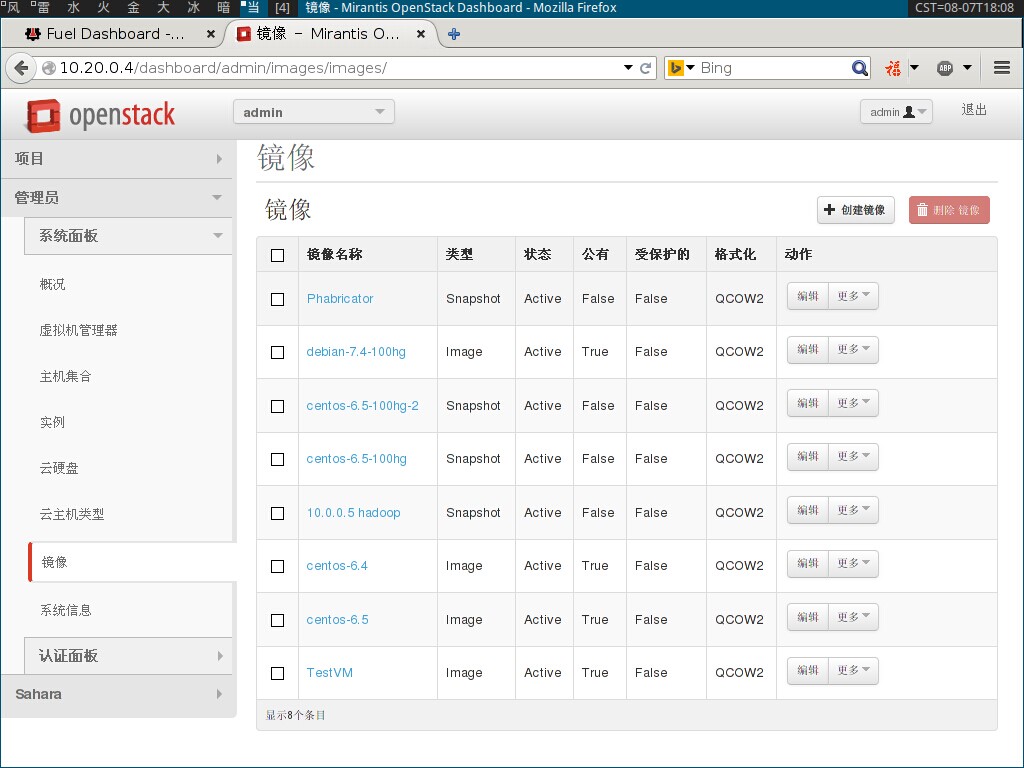Open the debian-7.4-100hg image link
The height and width of the screenshot is (768, 1024).
(356, 352)
